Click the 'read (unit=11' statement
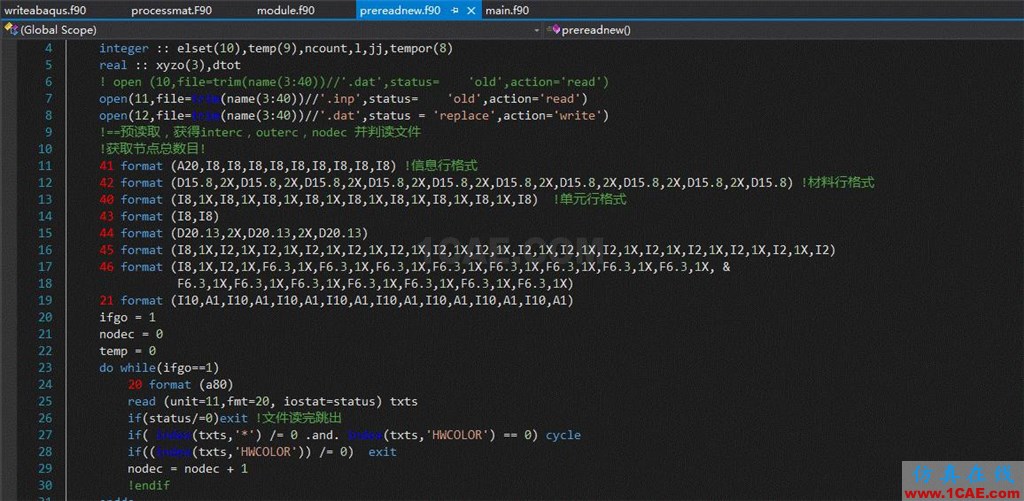 tap(273, 401)
